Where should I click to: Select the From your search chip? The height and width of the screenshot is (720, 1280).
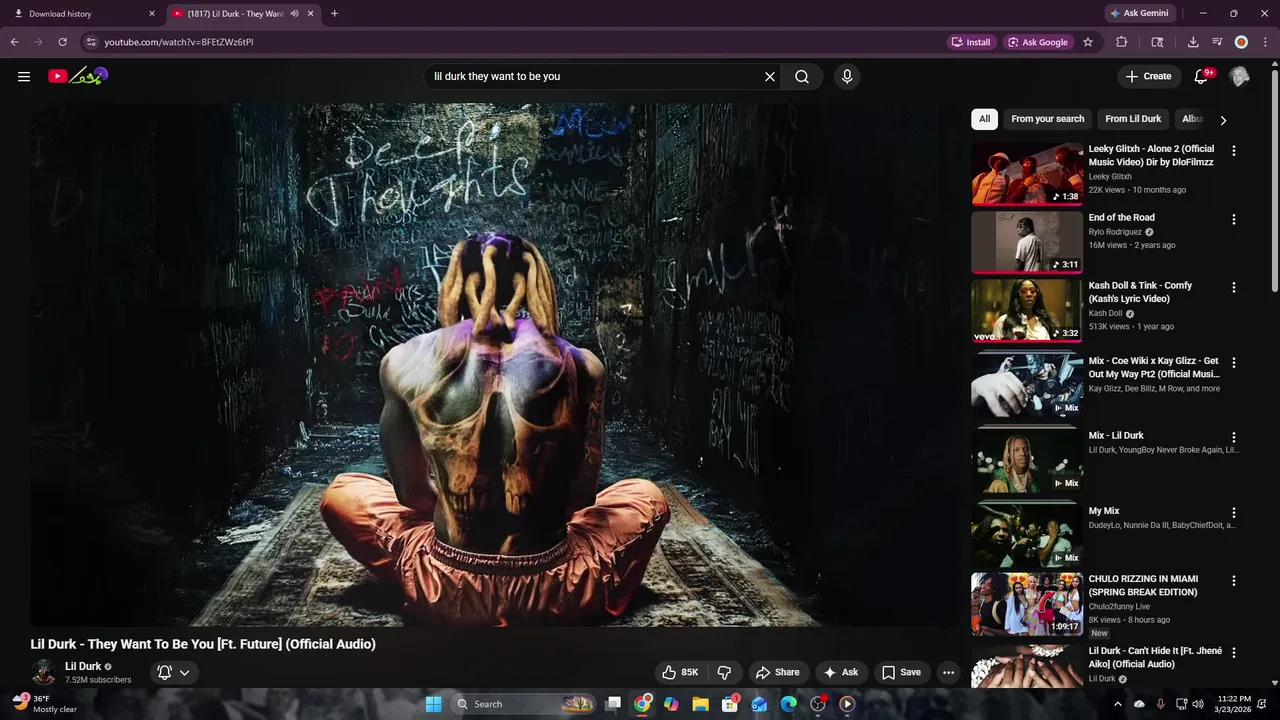1047,119
